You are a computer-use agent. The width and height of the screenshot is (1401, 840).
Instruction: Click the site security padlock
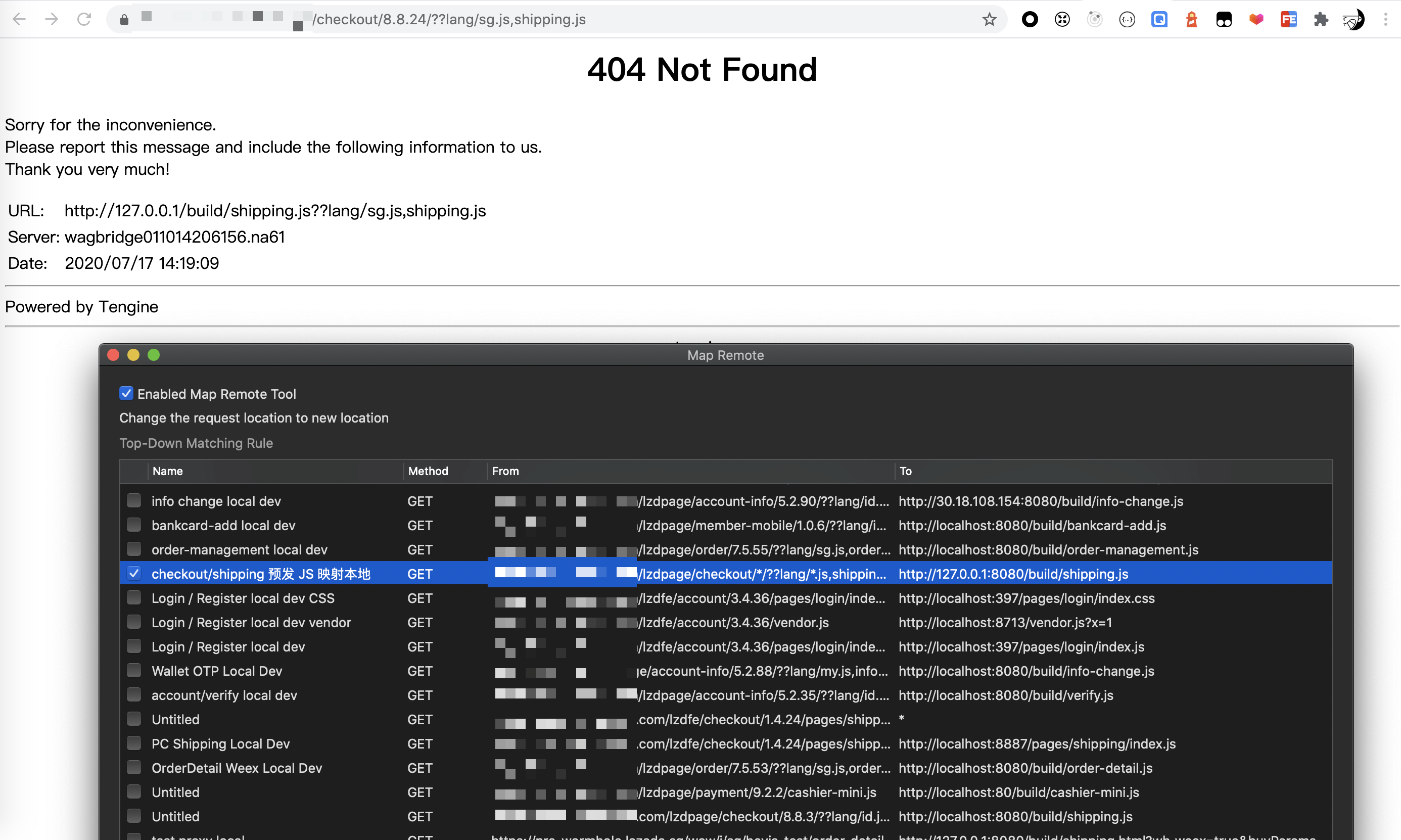123,19
